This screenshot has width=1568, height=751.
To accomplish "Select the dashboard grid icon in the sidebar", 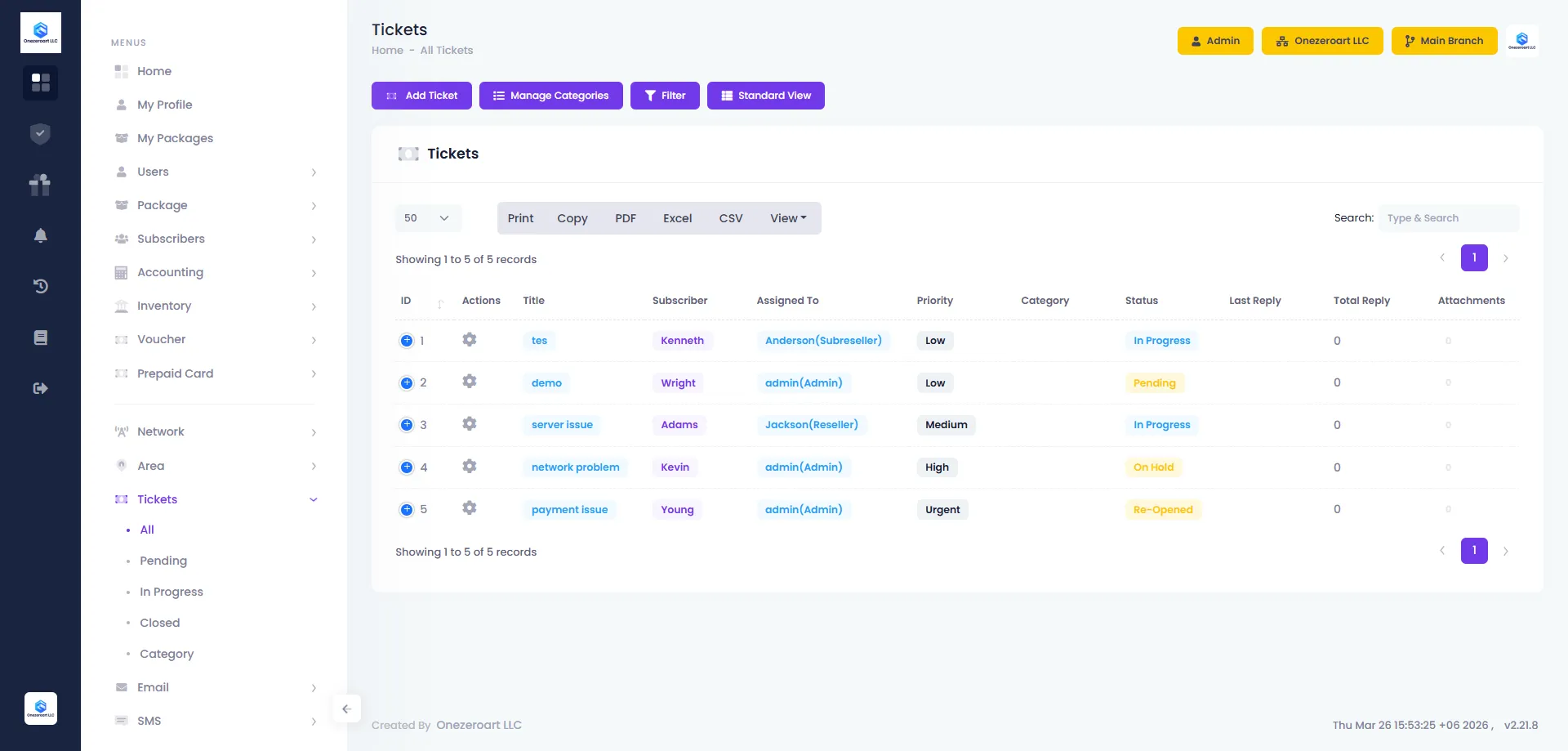I will (40, 83).
